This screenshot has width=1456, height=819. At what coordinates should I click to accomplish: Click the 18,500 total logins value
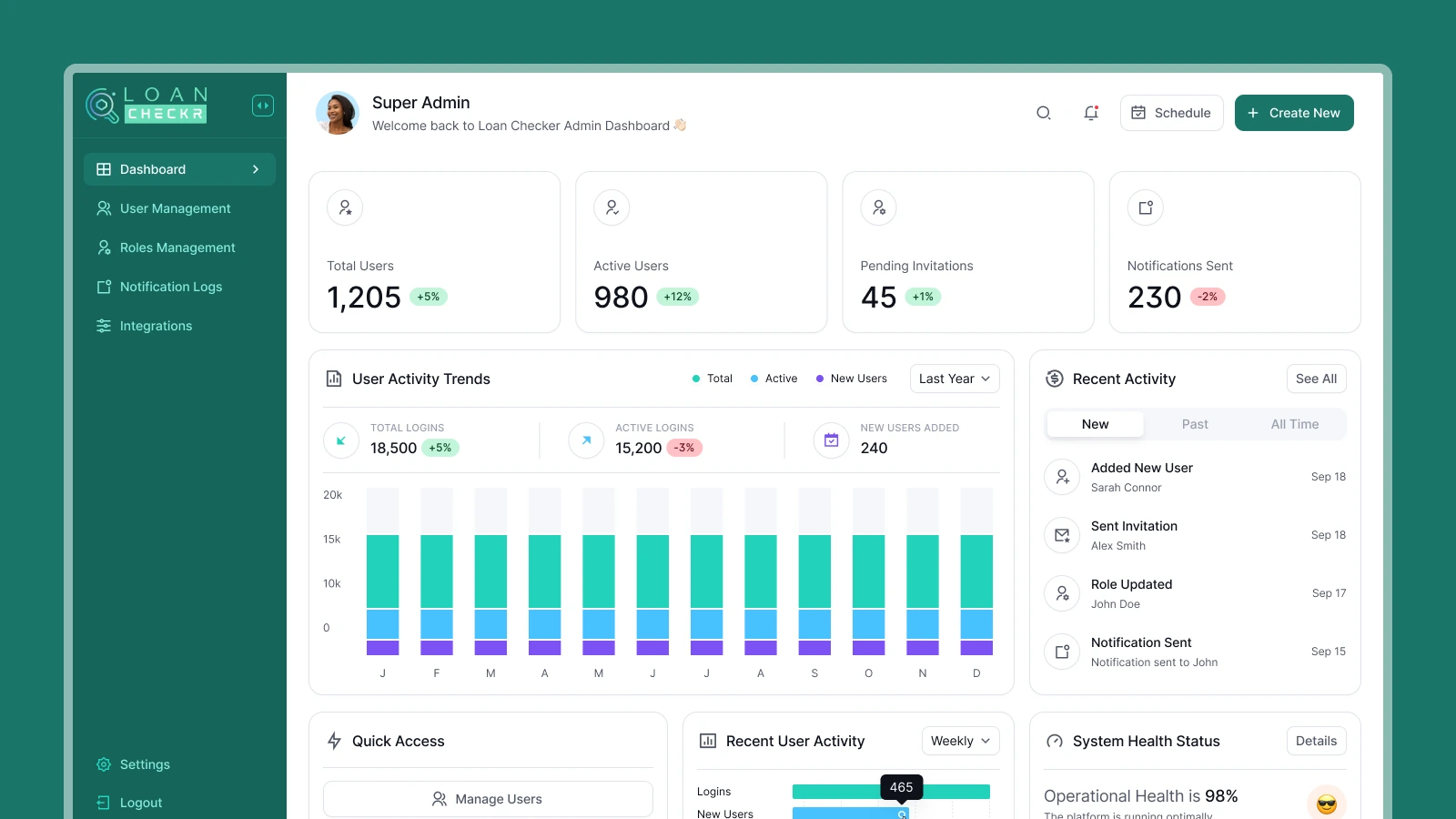click(393, 448)
